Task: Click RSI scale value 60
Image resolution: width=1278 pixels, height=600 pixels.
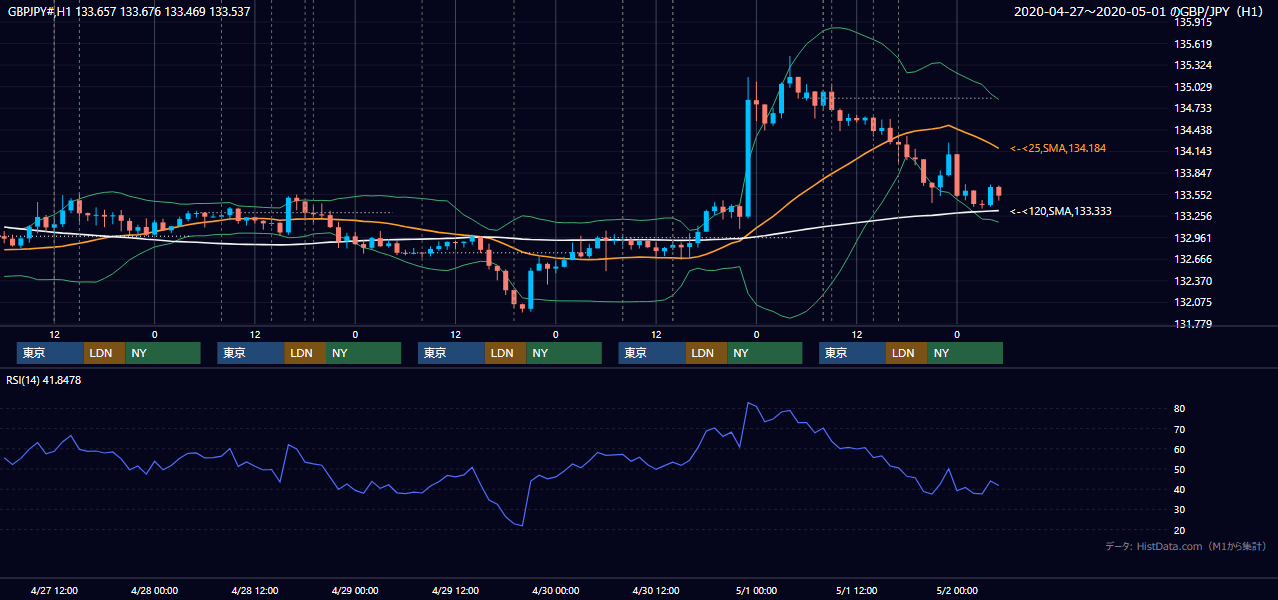Action: coord(1180,449)
